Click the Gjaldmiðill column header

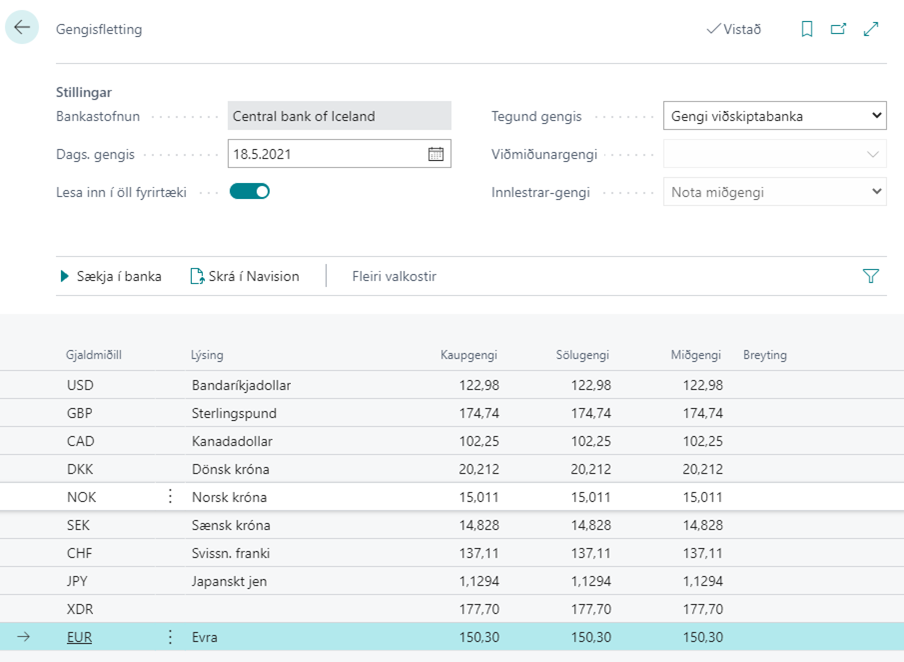click(x=94, y=355)
